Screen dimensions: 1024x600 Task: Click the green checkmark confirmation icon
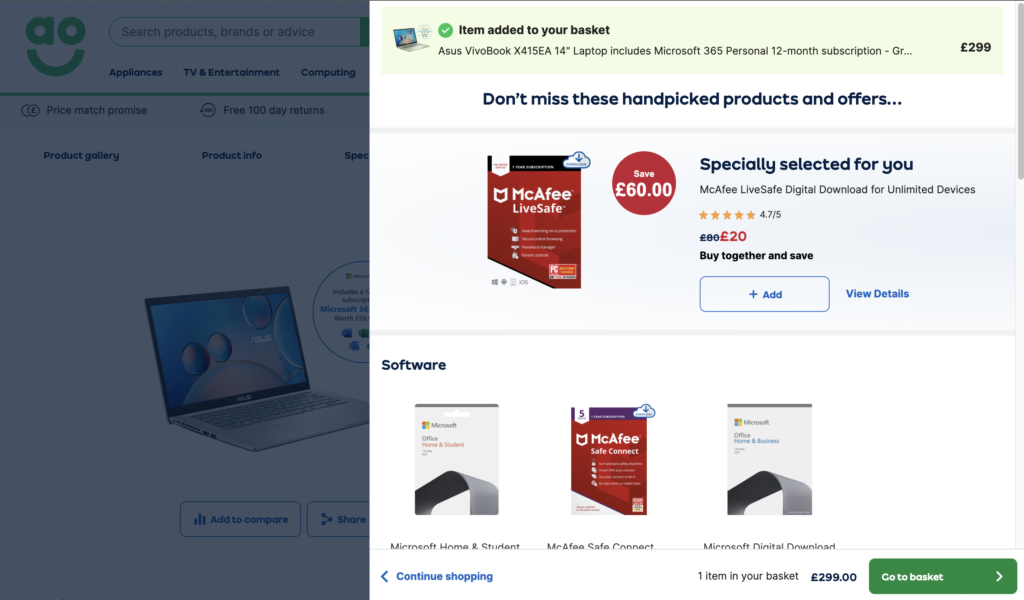tap(445, 30)
